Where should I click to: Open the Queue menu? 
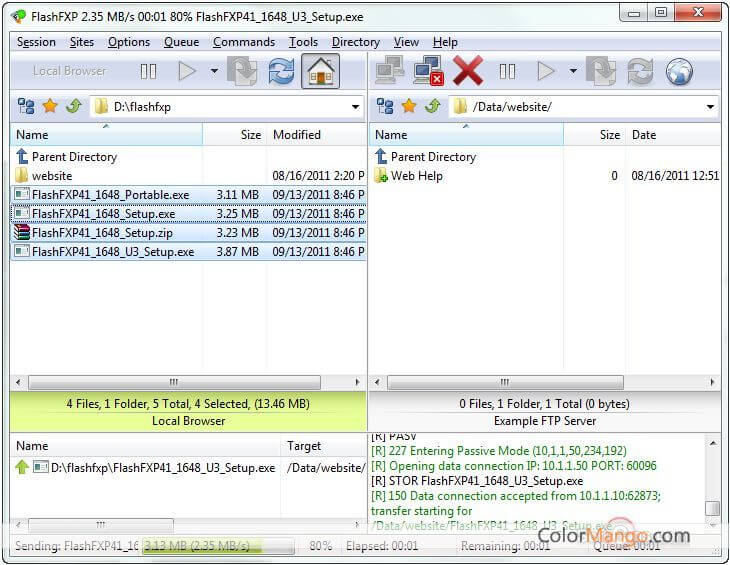pyautogui.click(x=182, y=42)
